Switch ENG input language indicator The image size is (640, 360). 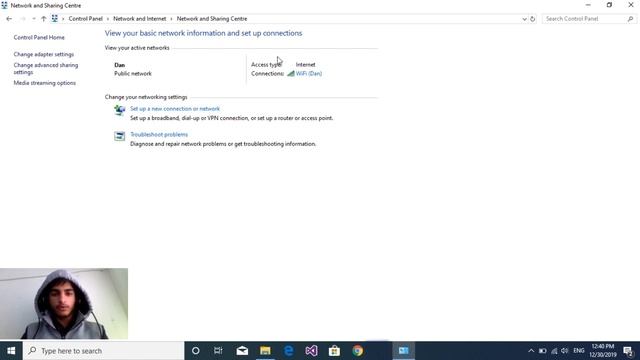coord(578,351)
